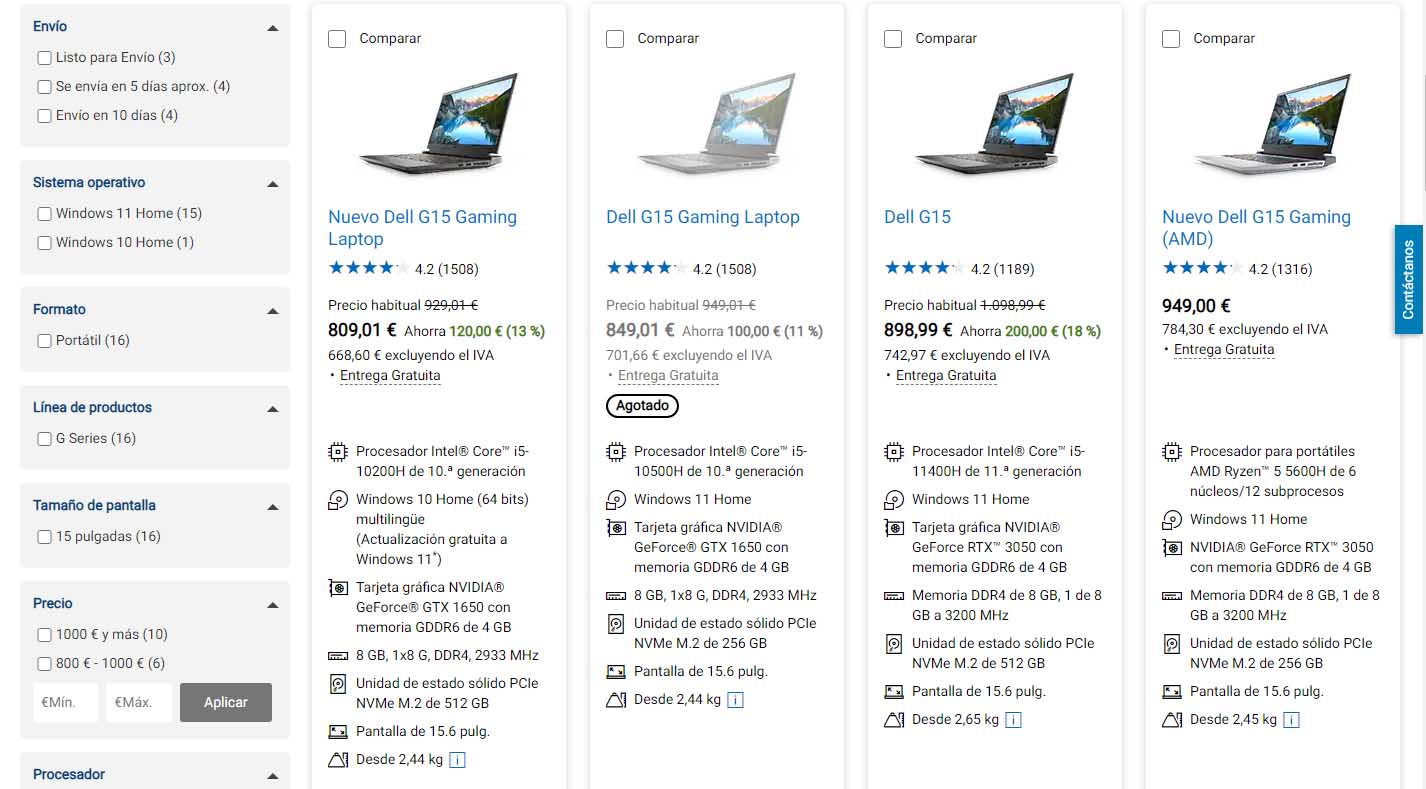1426x789 pixels.
Task: Click the processor icon beside Intel Core i5-10200H
Action: pos(337,453)
